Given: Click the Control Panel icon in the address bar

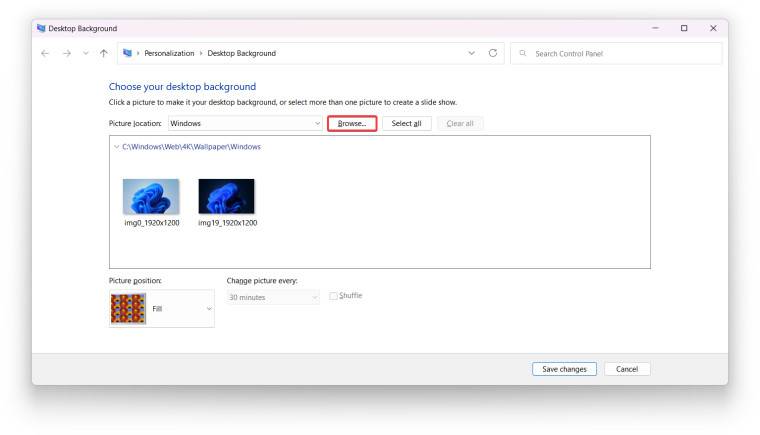Looking at the screenshot, I should (127, 53).
